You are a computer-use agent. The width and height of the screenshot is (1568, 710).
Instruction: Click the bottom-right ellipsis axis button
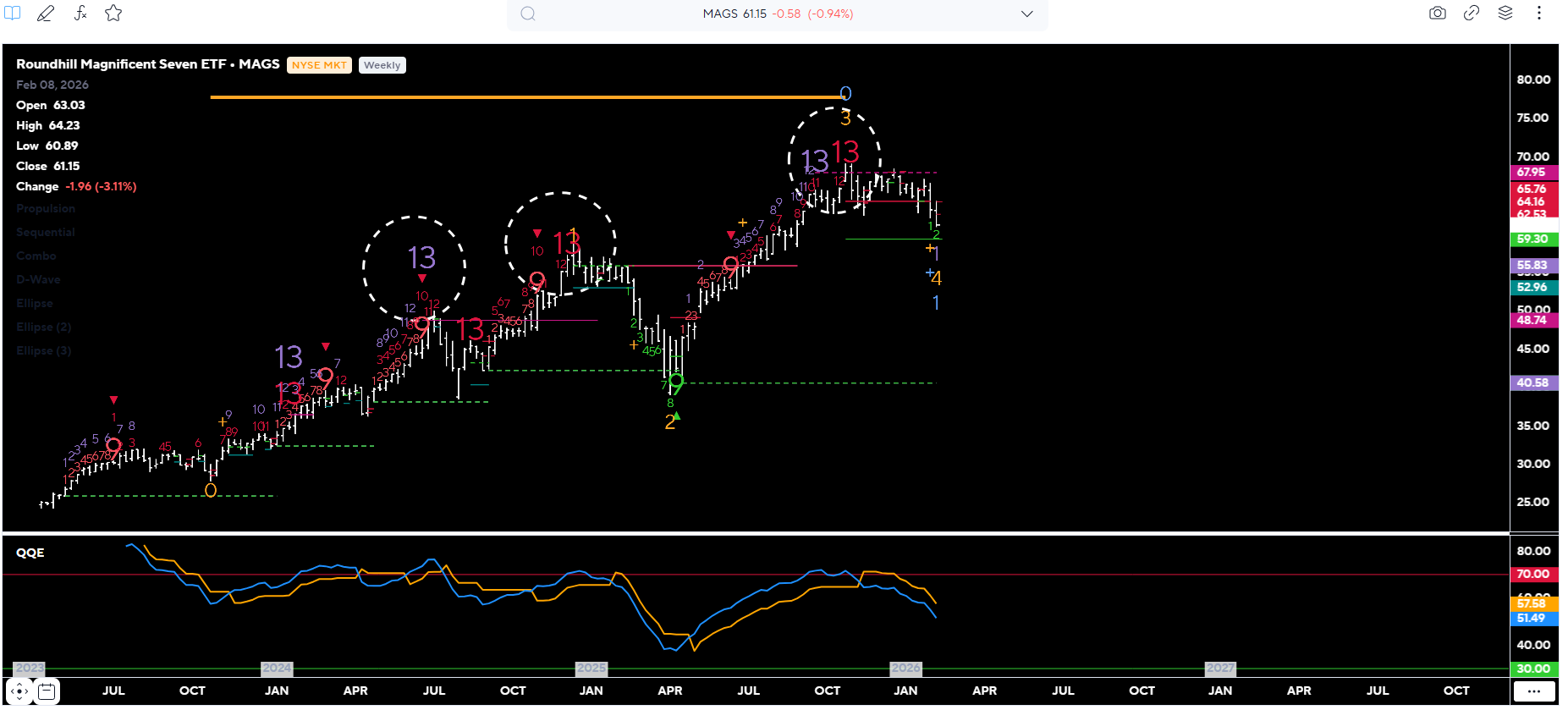click(x=1533, y=691)
